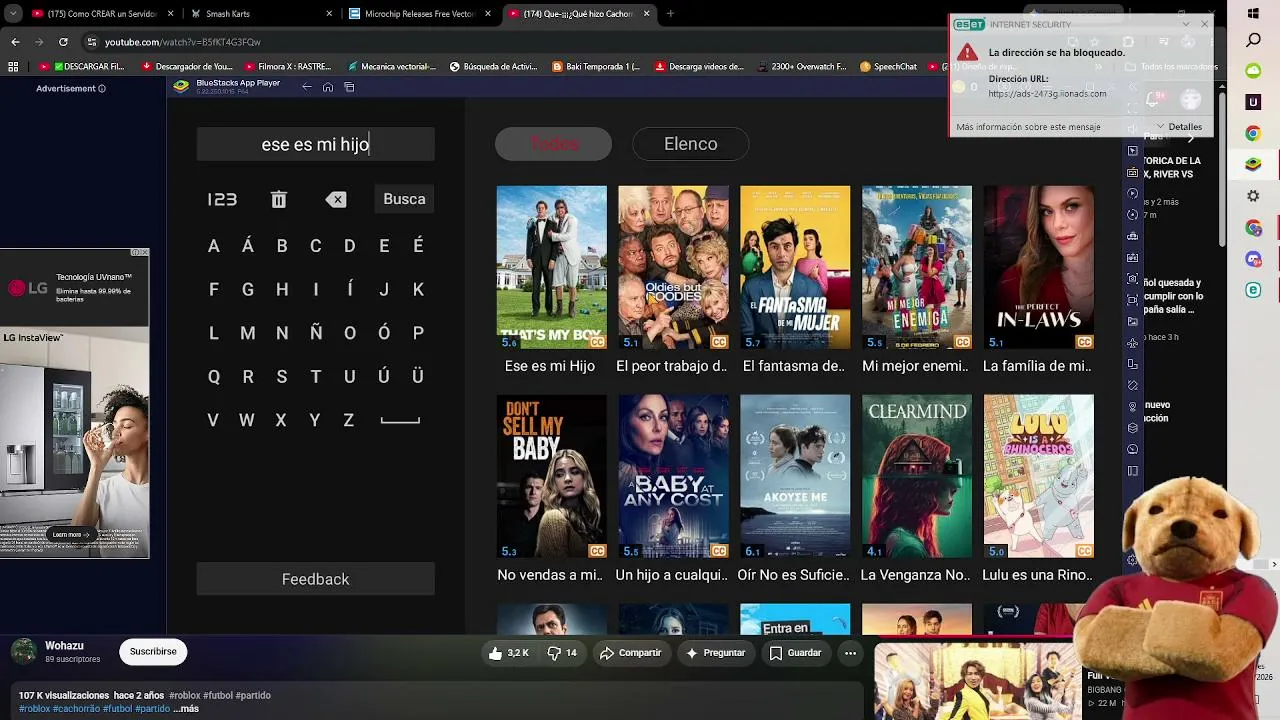Open the SpeechChat bookmark

(x=887, y=67)
